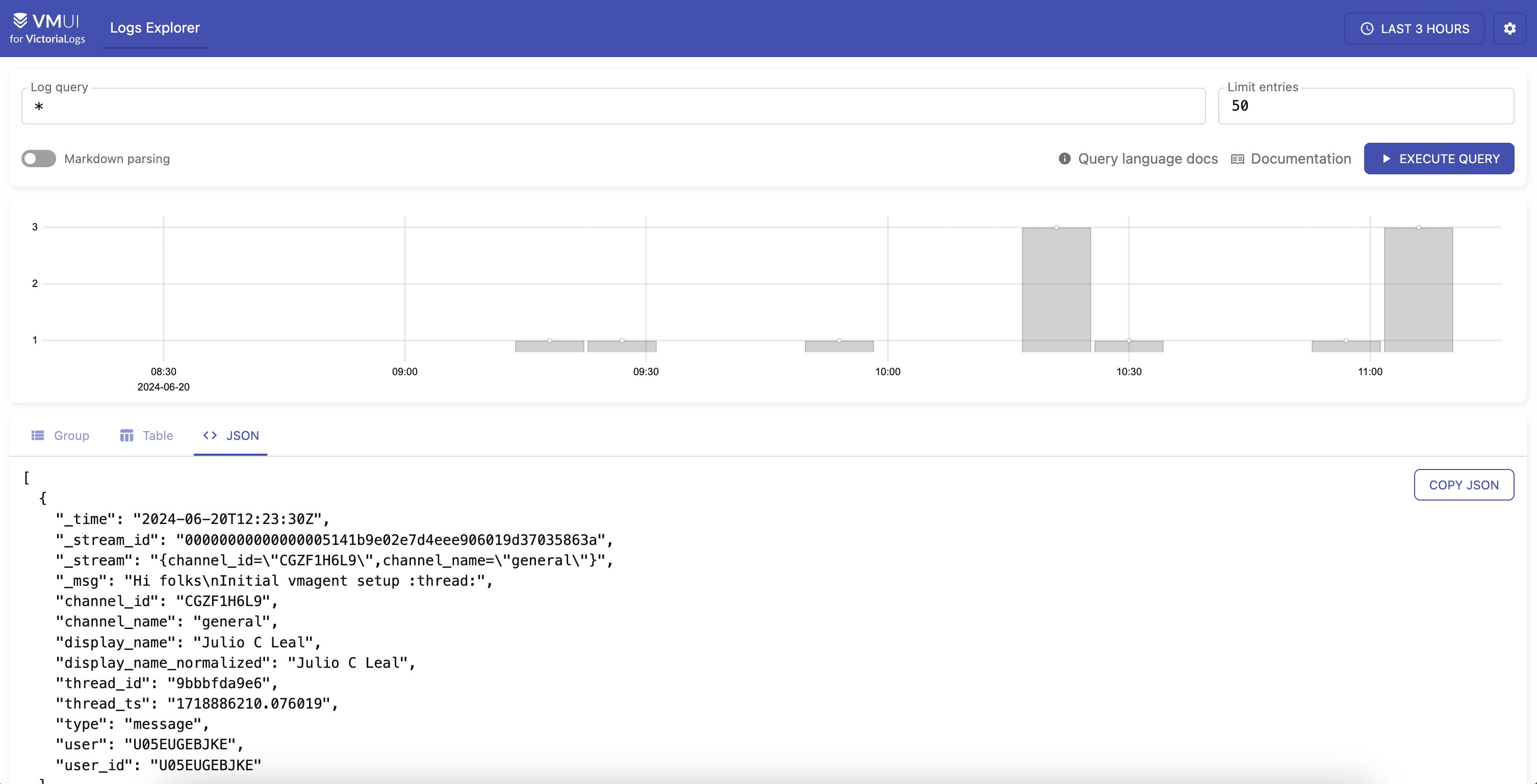
Task: Click the info icon beside Query language docs
Action: click(x=1064, y=159)
